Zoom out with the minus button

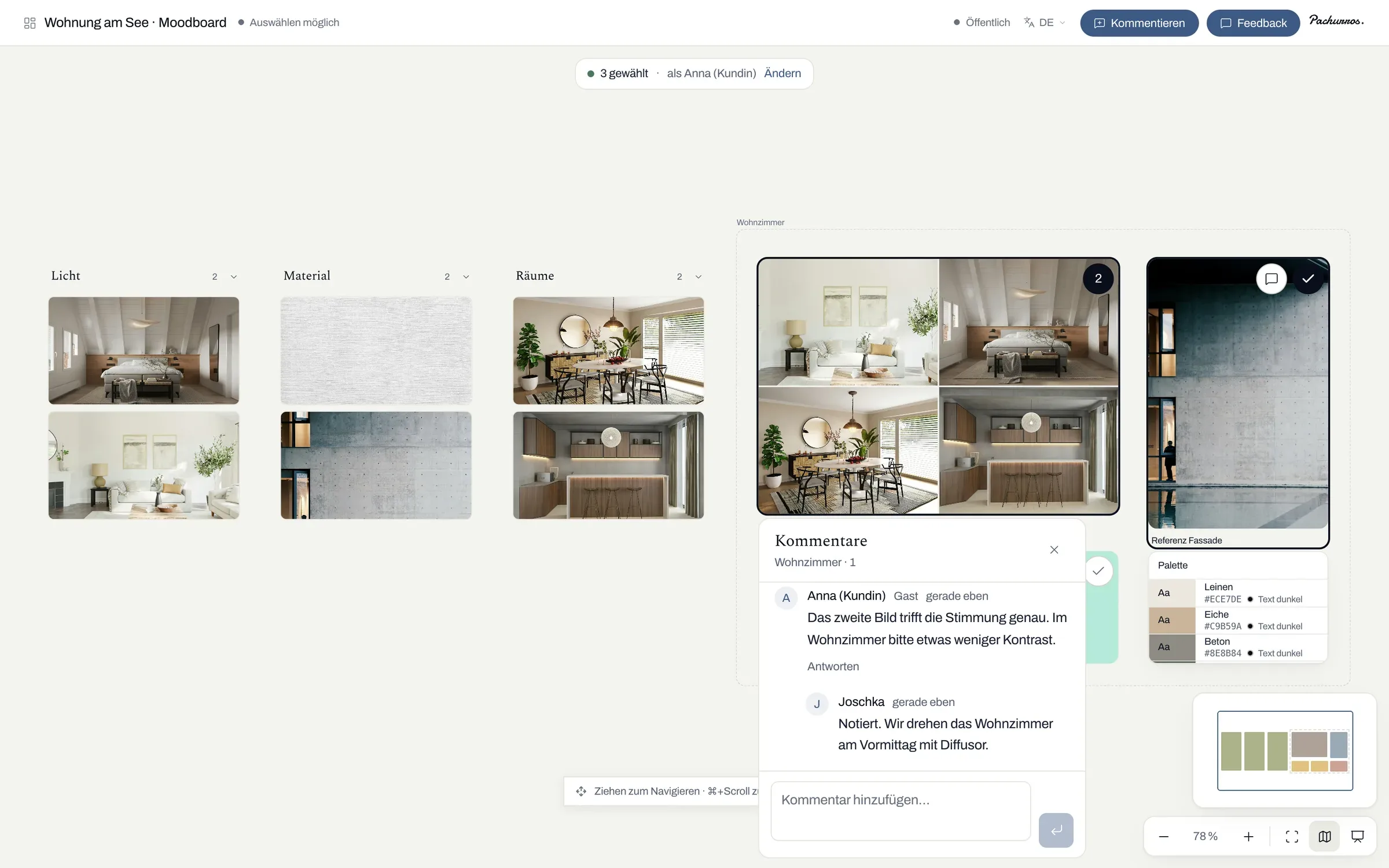pyautogui.click(x=1164, y=837)
